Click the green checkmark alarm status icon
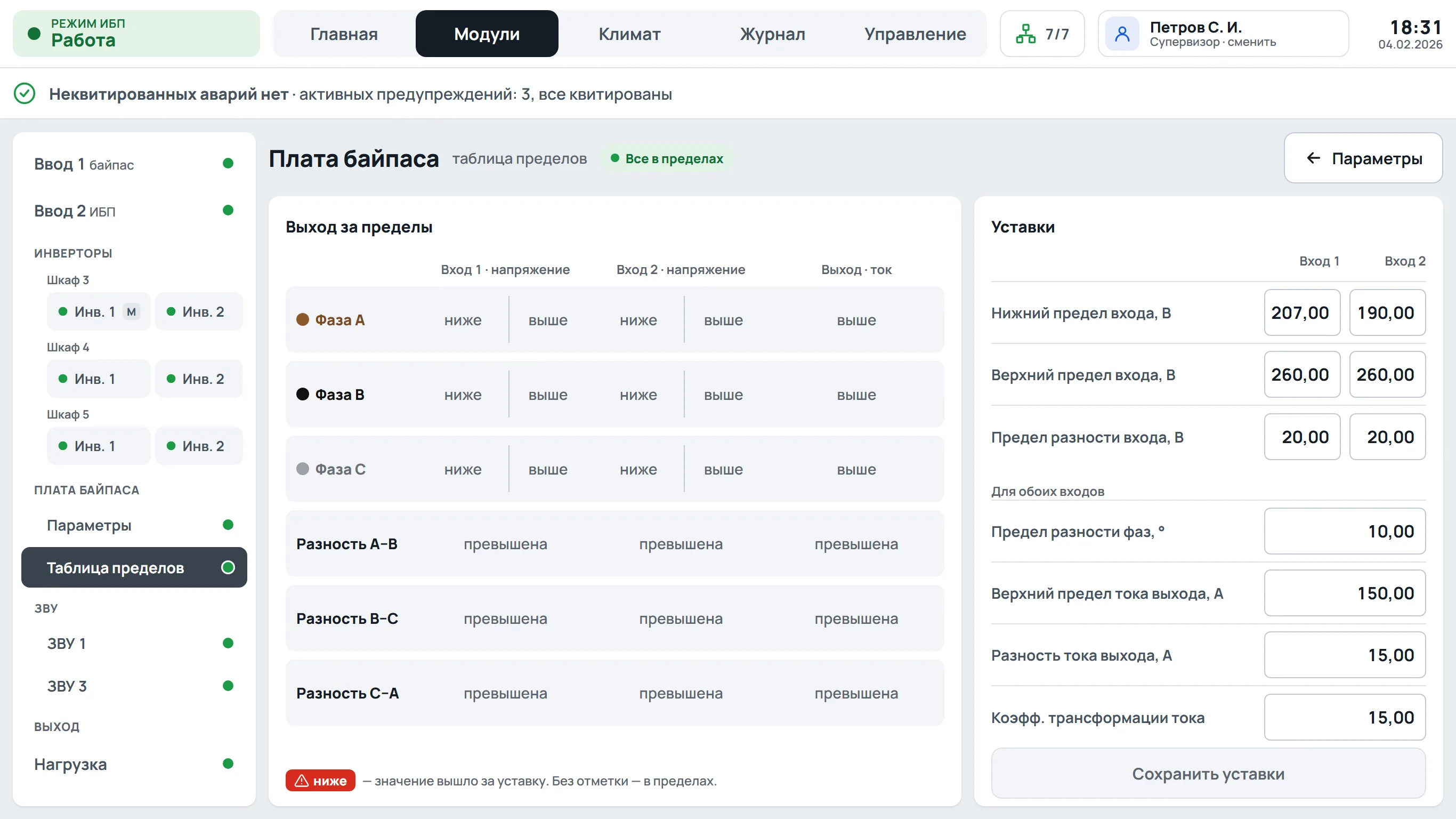1456x819 pixels. (25, 94)
